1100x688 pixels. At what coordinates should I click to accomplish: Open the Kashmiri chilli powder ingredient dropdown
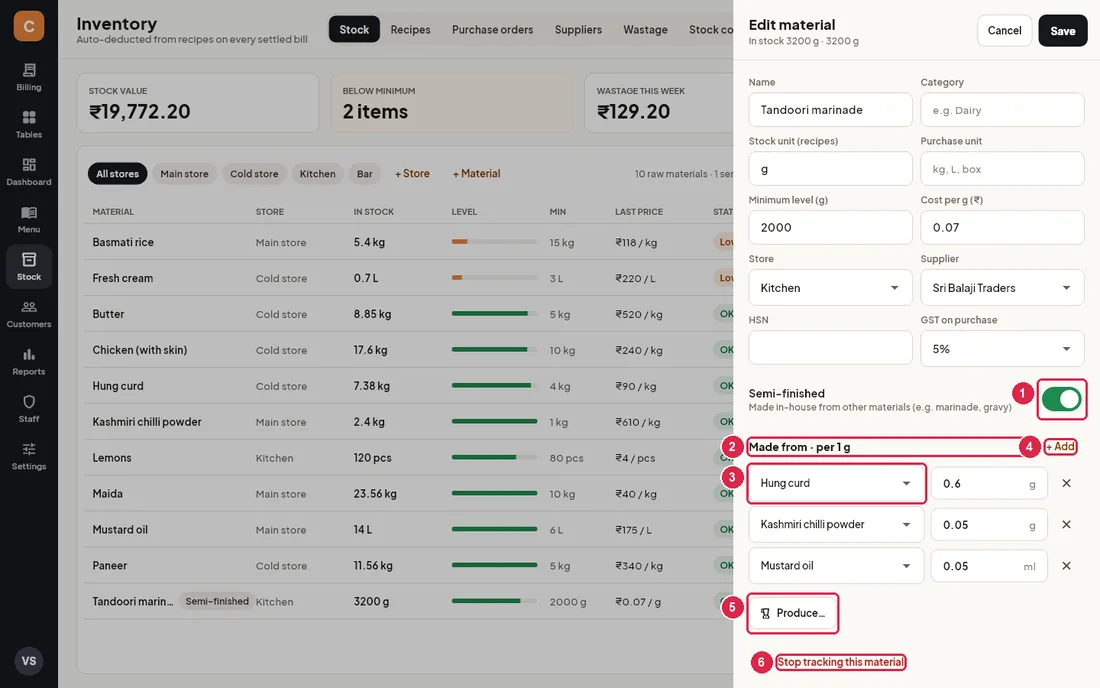(x=836, y=525)
